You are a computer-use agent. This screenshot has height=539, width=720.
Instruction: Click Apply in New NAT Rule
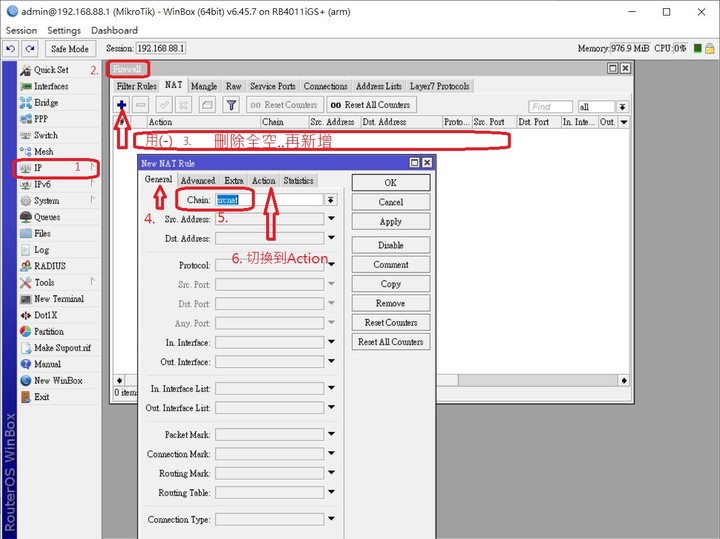[391, 221]
